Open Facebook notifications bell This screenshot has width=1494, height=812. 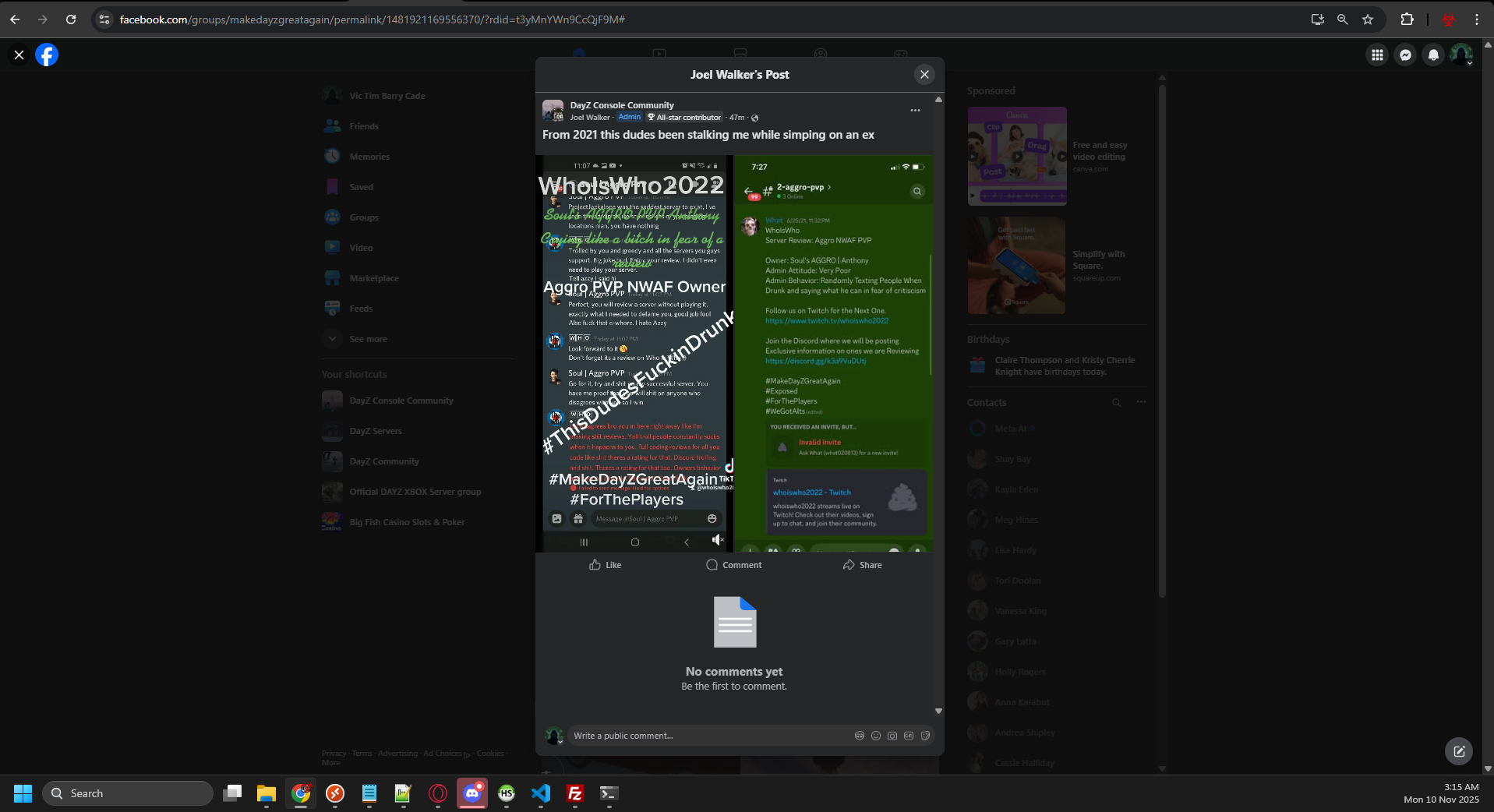tap(1433, 55)
